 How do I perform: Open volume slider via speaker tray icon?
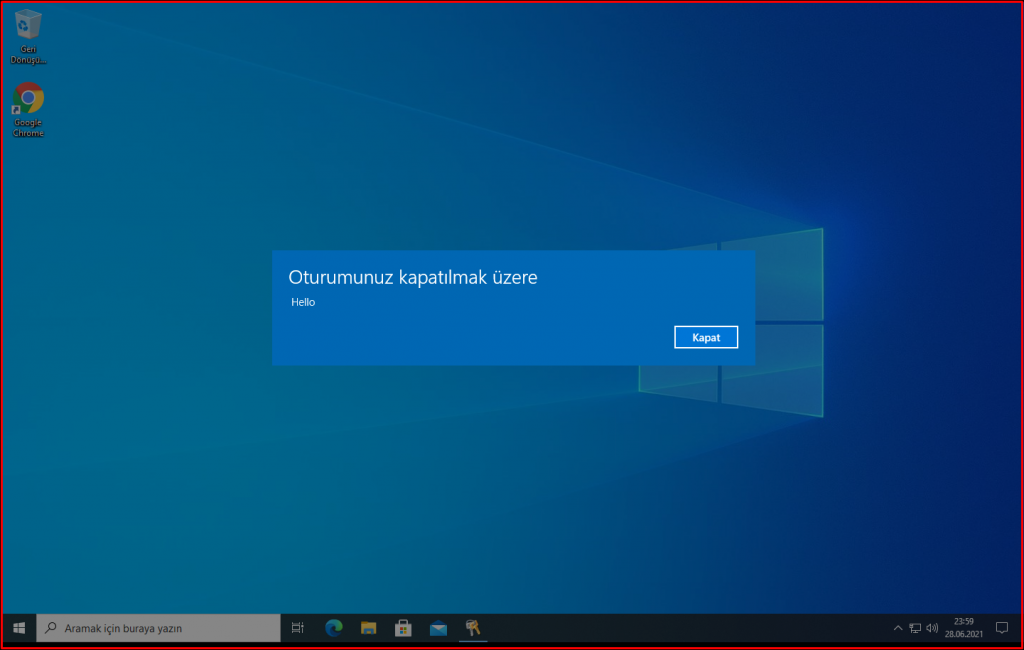pos(931,628)
